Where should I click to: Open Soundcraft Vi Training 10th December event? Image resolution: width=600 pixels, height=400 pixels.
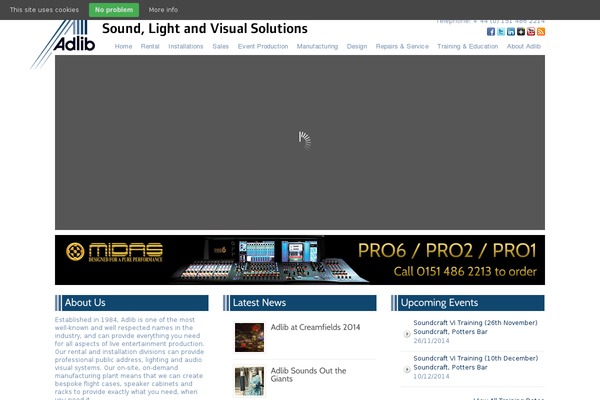(x=476, y=363)
